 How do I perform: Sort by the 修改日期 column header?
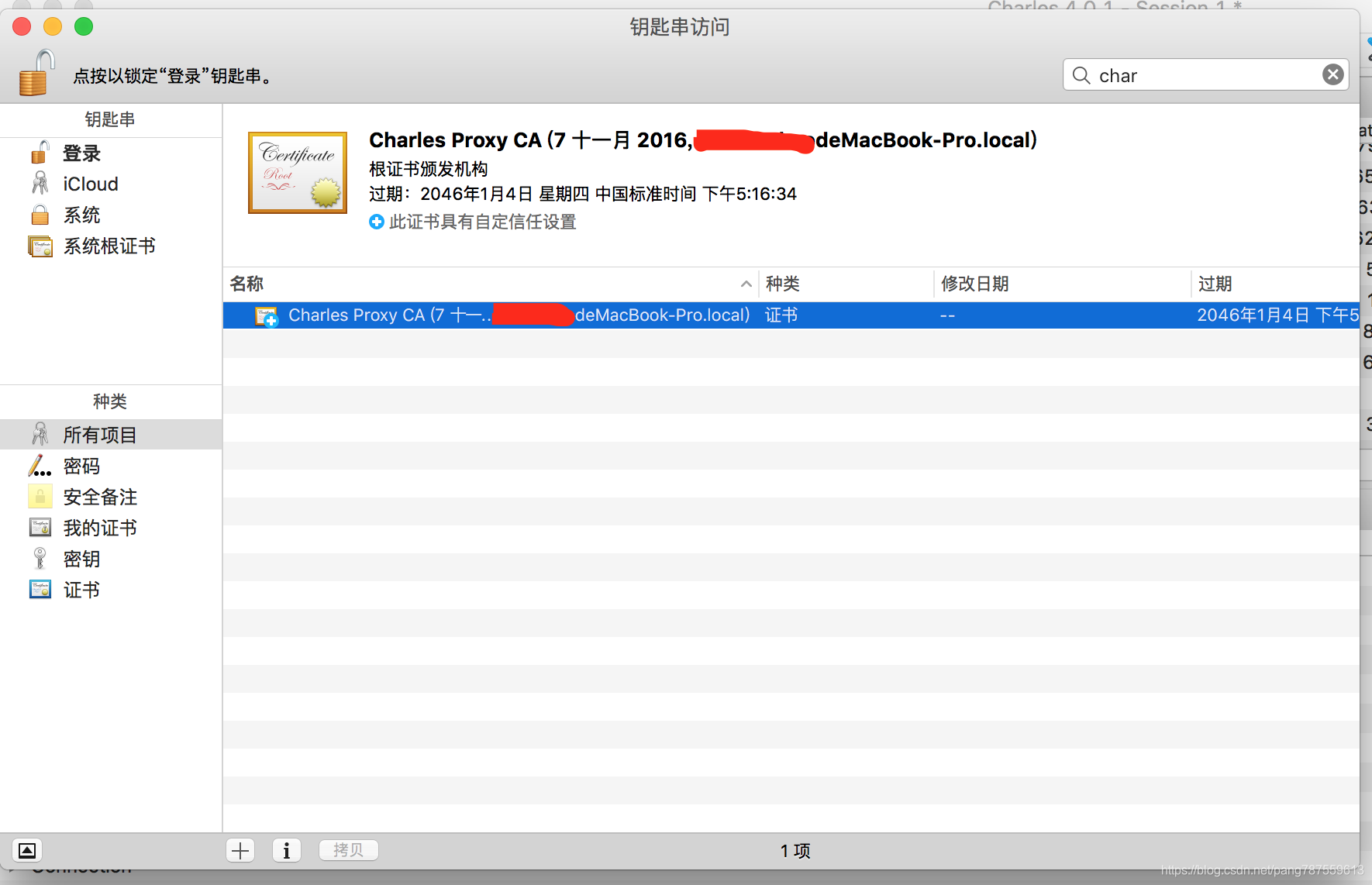tap(1062, 284)
